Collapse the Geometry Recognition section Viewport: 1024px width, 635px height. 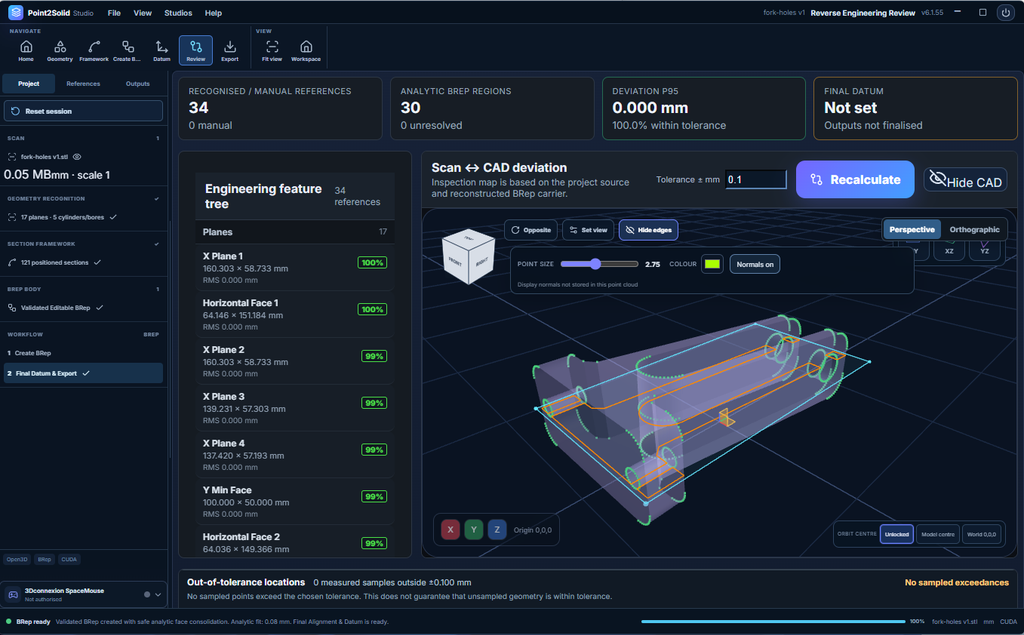coord(157,199)
